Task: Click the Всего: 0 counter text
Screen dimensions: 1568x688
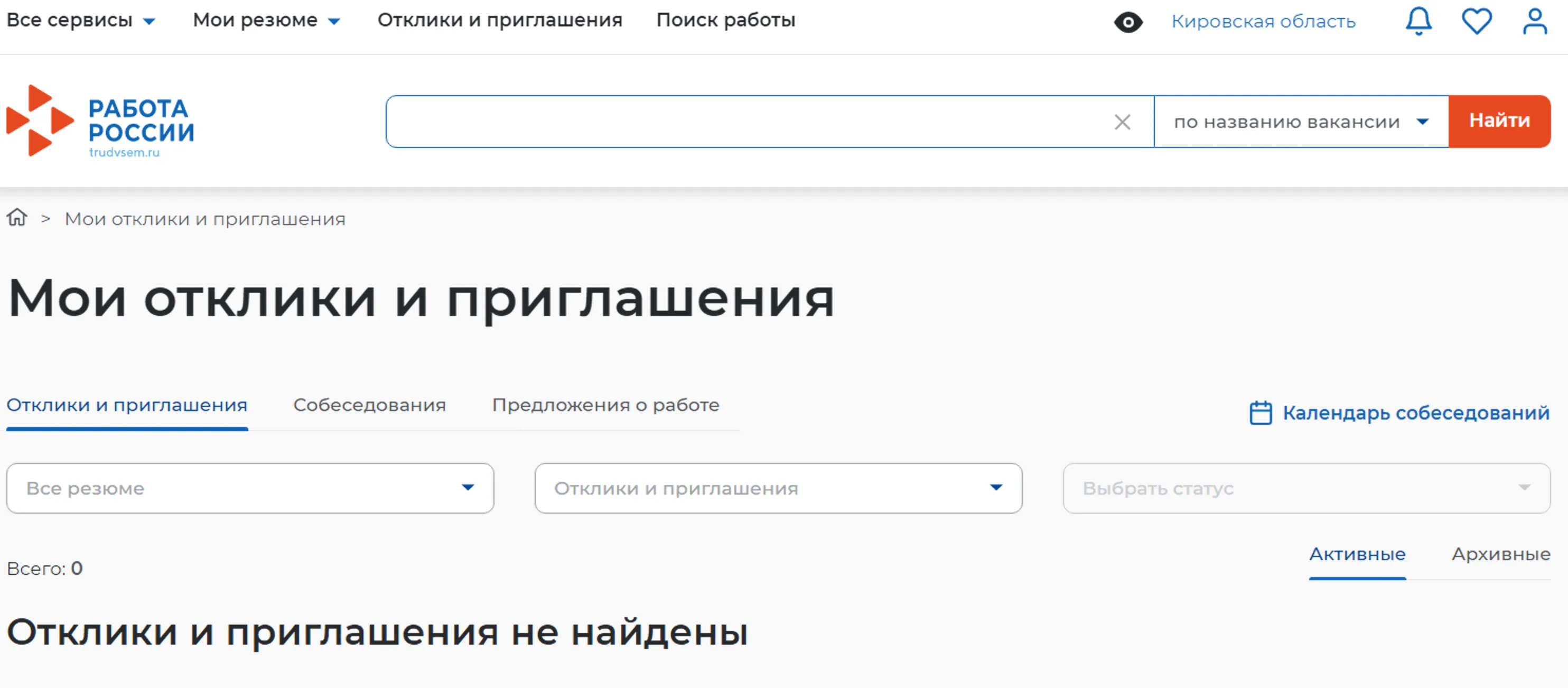Action: [44, 568]
